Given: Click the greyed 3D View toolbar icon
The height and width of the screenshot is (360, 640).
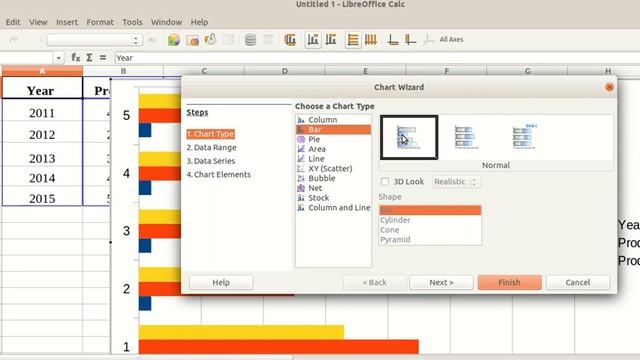Looking at the screenshot, I should click(x=229, y=40).
